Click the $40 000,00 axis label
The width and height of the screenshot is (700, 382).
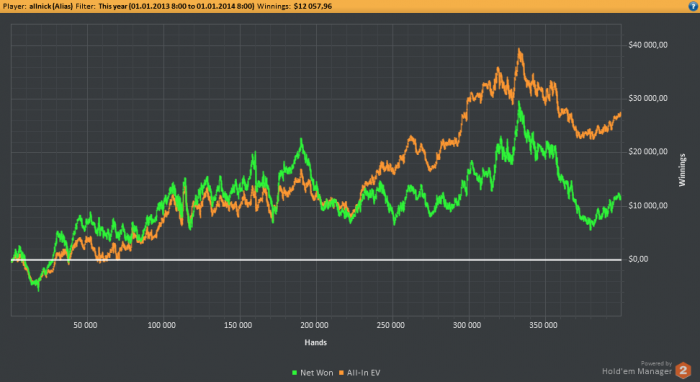[x=648, y=45]
